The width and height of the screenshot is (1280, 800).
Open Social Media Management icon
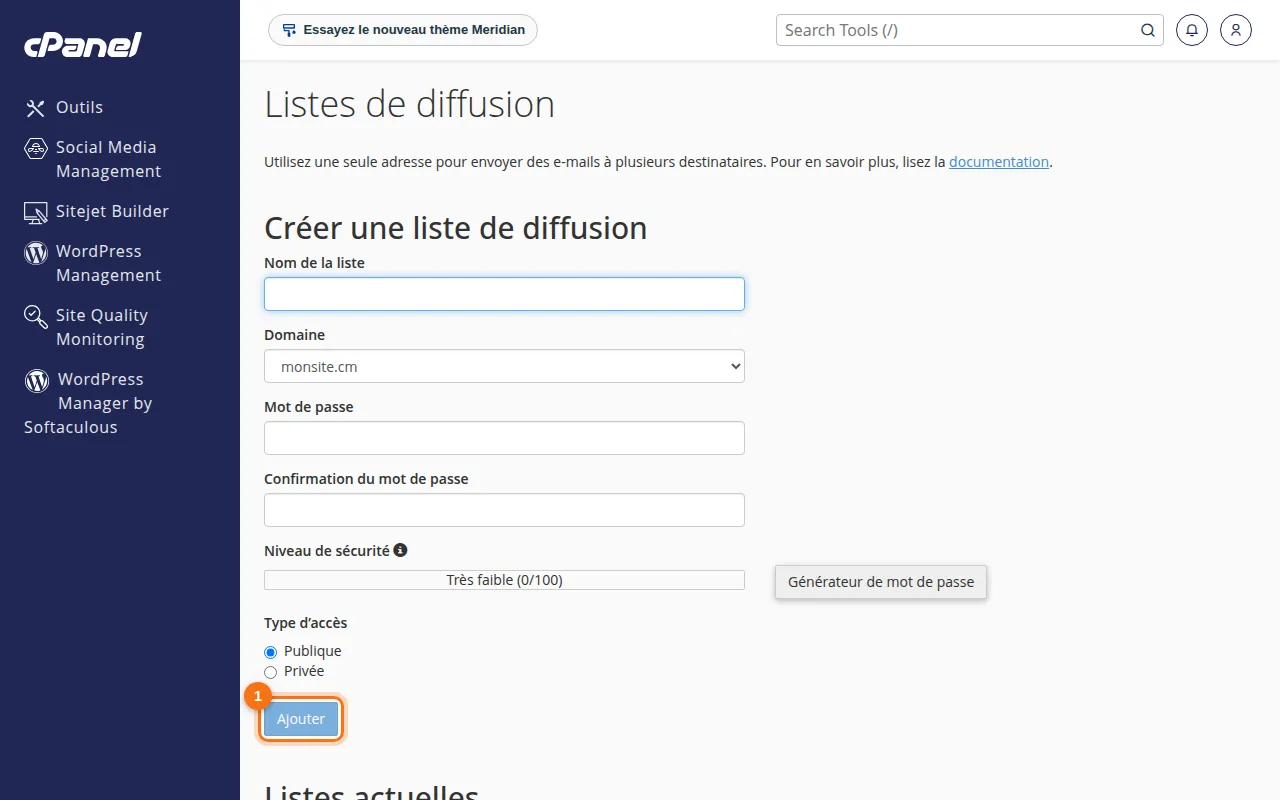pyautogui.click(x=36, y=148)
